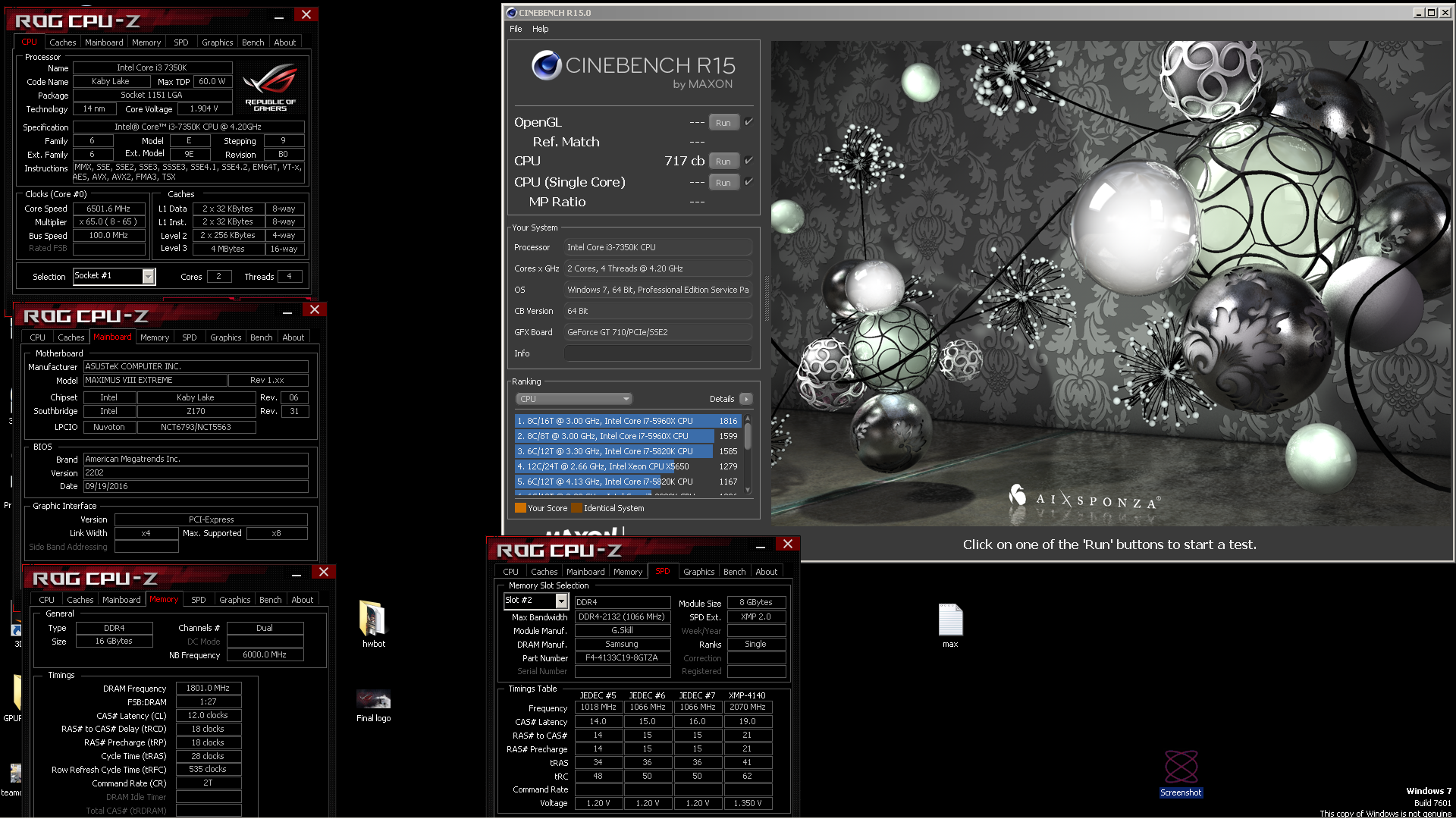Image resolution: width=1456 pixels, height=819 pixels.
Task: Open the Slot #2 memory slot dropdown
Action: 562,601
